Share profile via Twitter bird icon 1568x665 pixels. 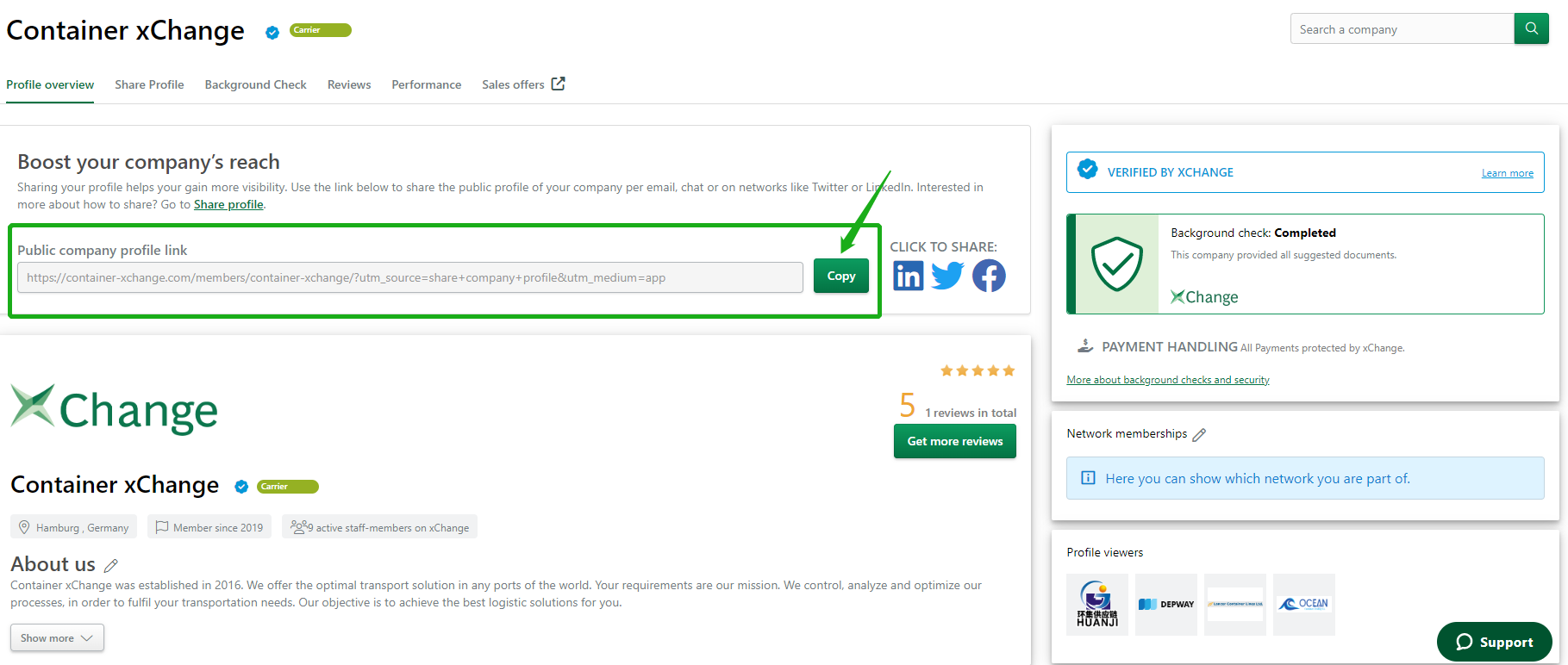pos(947,276)
